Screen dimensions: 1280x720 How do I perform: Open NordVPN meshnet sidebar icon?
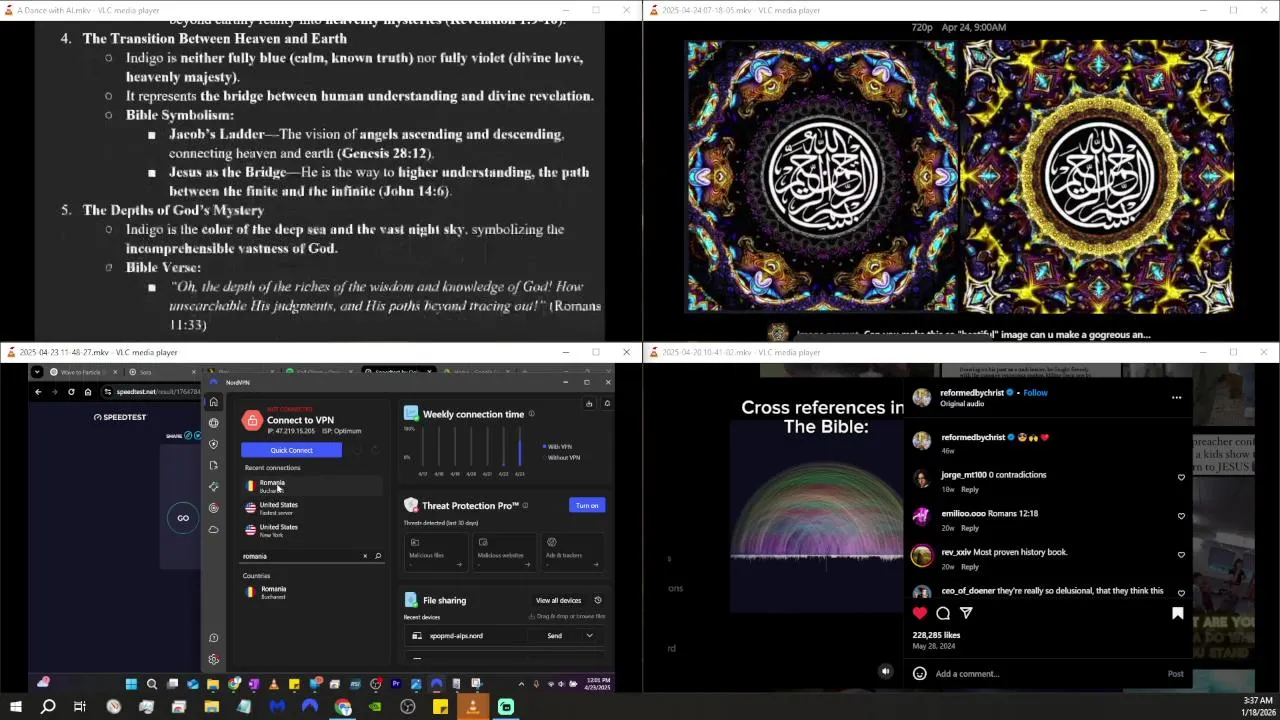pyautogui.click(x=213, y=487)
